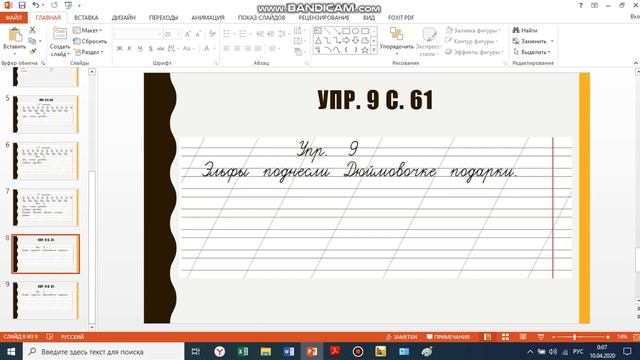This screenshot has height=360, width=640.
Task: Pick the down arrow shape
Action: tap(355, 40)
